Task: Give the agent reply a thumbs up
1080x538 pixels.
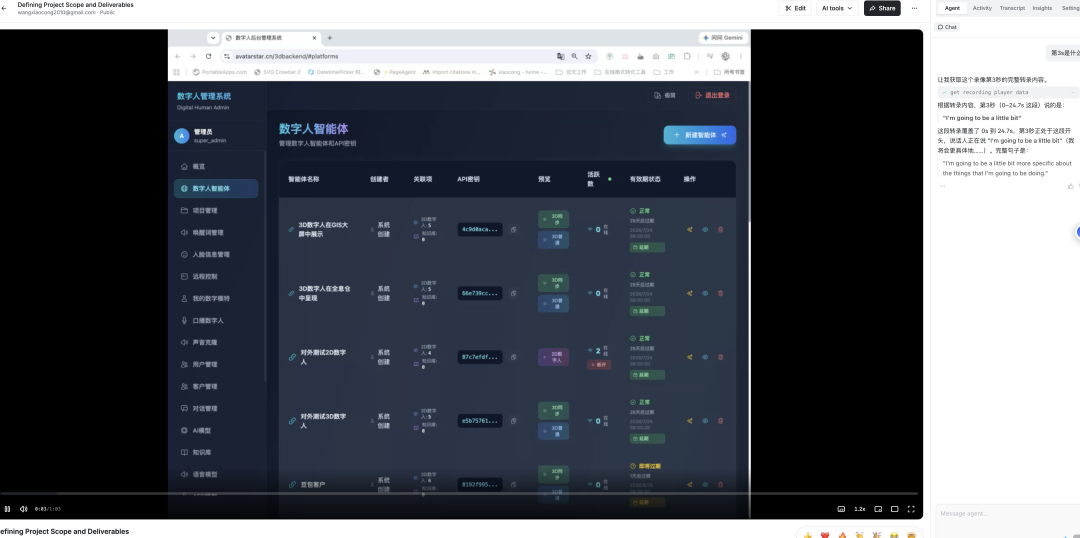Action: 1070,186
